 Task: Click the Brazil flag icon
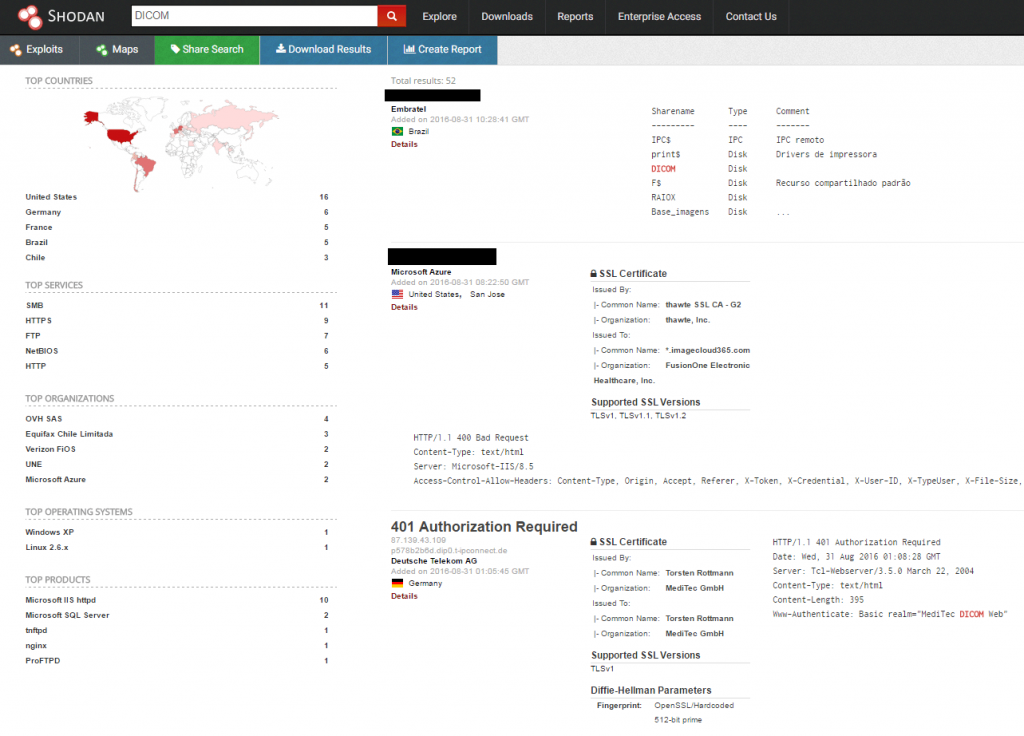coord(397,131)
